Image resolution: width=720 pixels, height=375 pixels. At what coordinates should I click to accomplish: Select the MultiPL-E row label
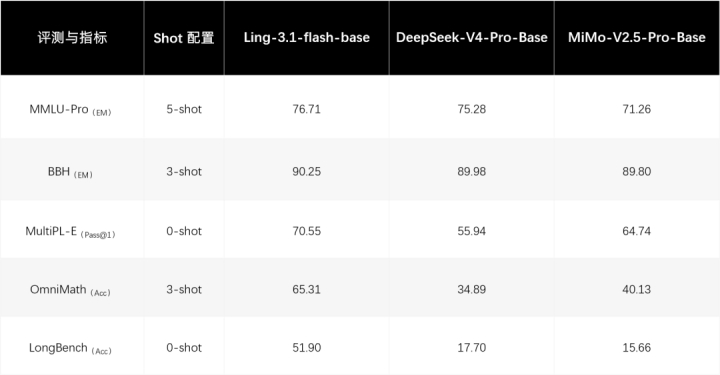pyautogui.click(x=70, y=232)
